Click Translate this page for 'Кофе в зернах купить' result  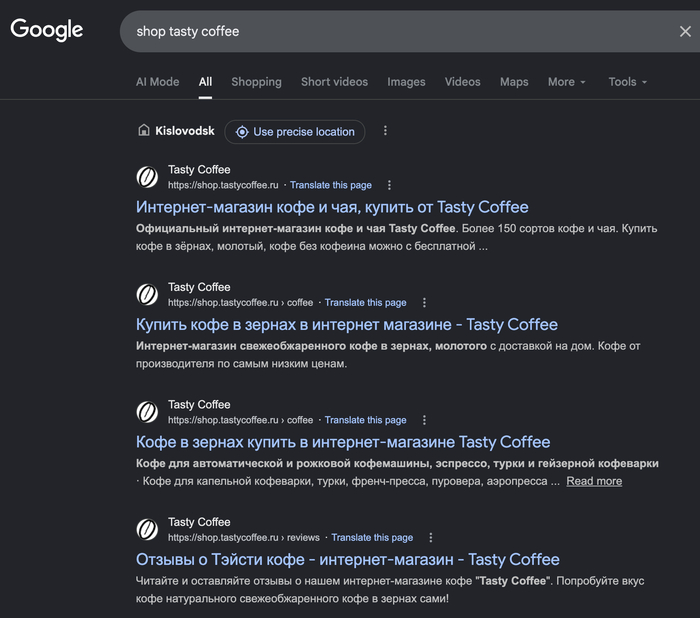pos(366,420)
